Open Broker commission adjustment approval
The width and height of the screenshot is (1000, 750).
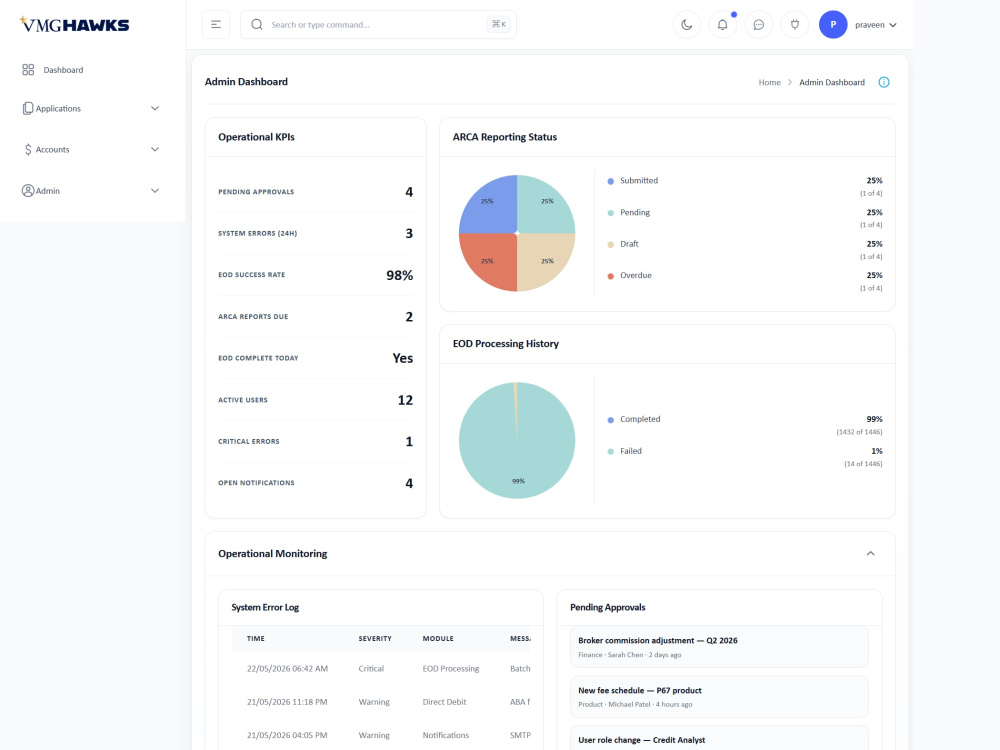[719, 647]
